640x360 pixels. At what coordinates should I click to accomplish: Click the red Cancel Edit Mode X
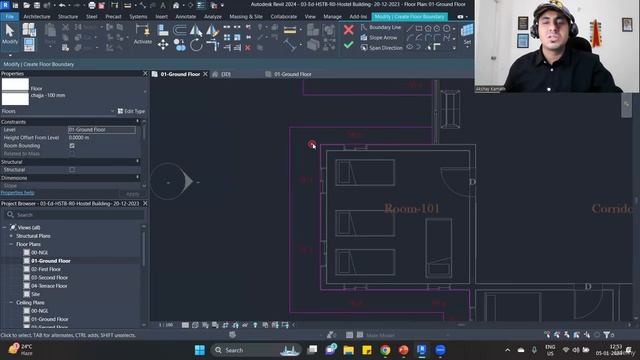coord(348,30)
